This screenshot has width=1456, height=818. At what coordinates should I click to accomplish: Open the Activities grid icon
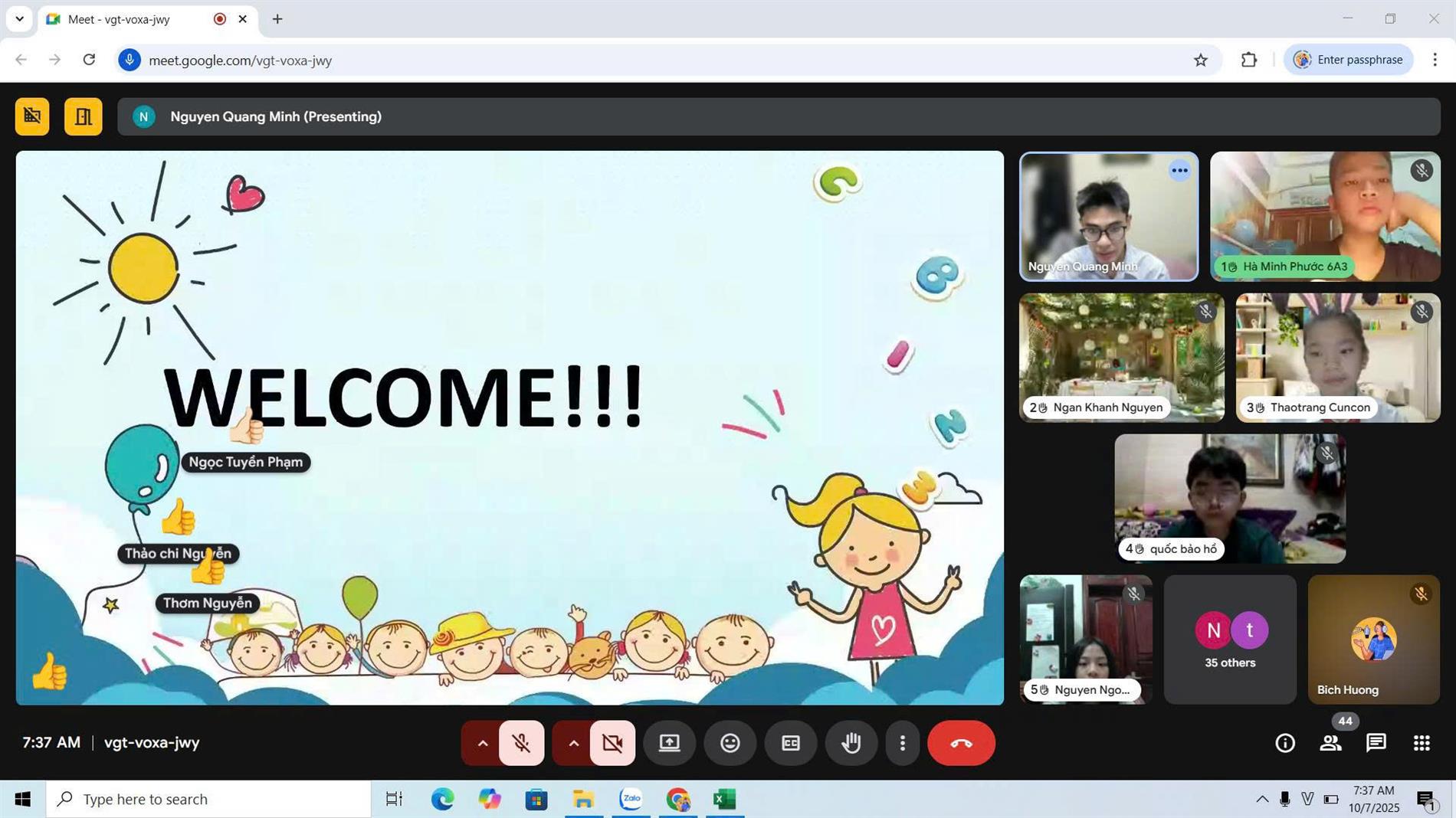click(1421, 743)
